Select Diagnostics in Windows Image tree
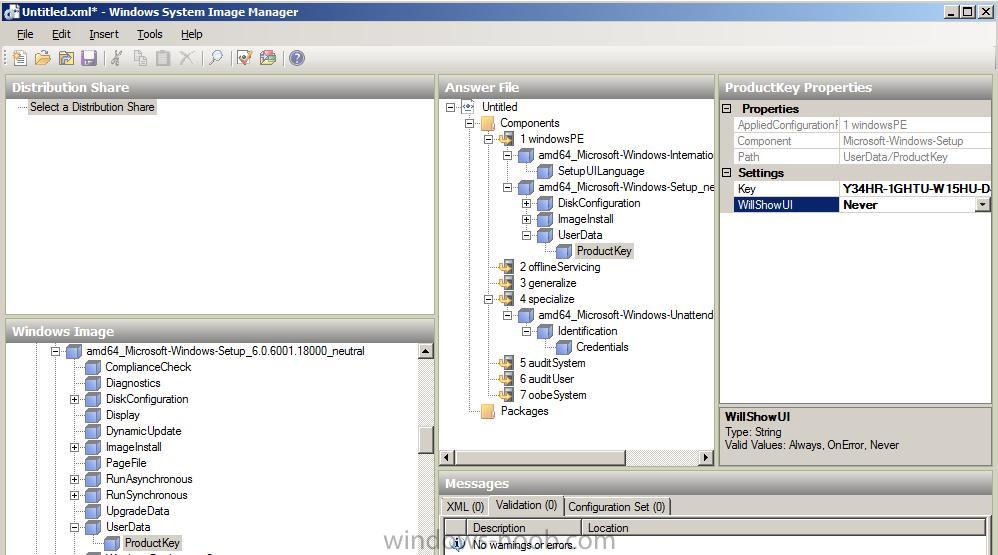Viewport: 998px width, 555px height. click(x=133, y=383)
